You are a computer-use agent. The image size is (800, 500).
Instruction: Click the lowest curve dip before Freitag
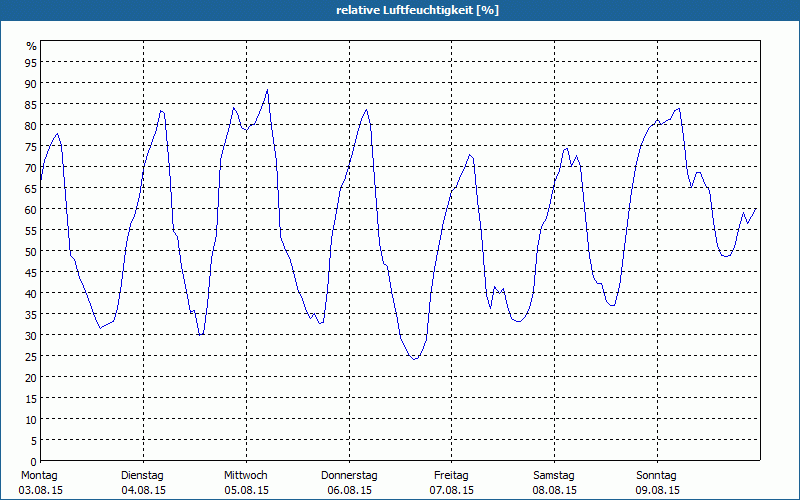coord(415,358)
